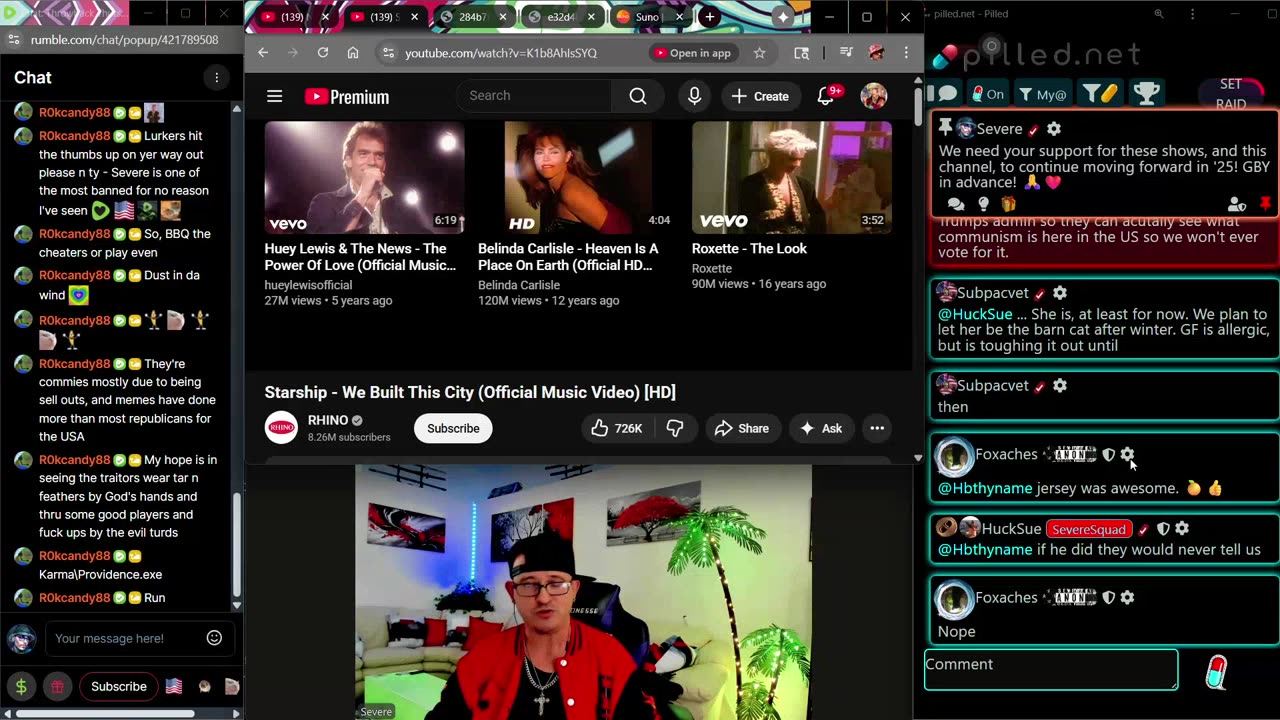
Task: Click Subscribe in Rumble chat footer
Action: [x=119, y=686]
